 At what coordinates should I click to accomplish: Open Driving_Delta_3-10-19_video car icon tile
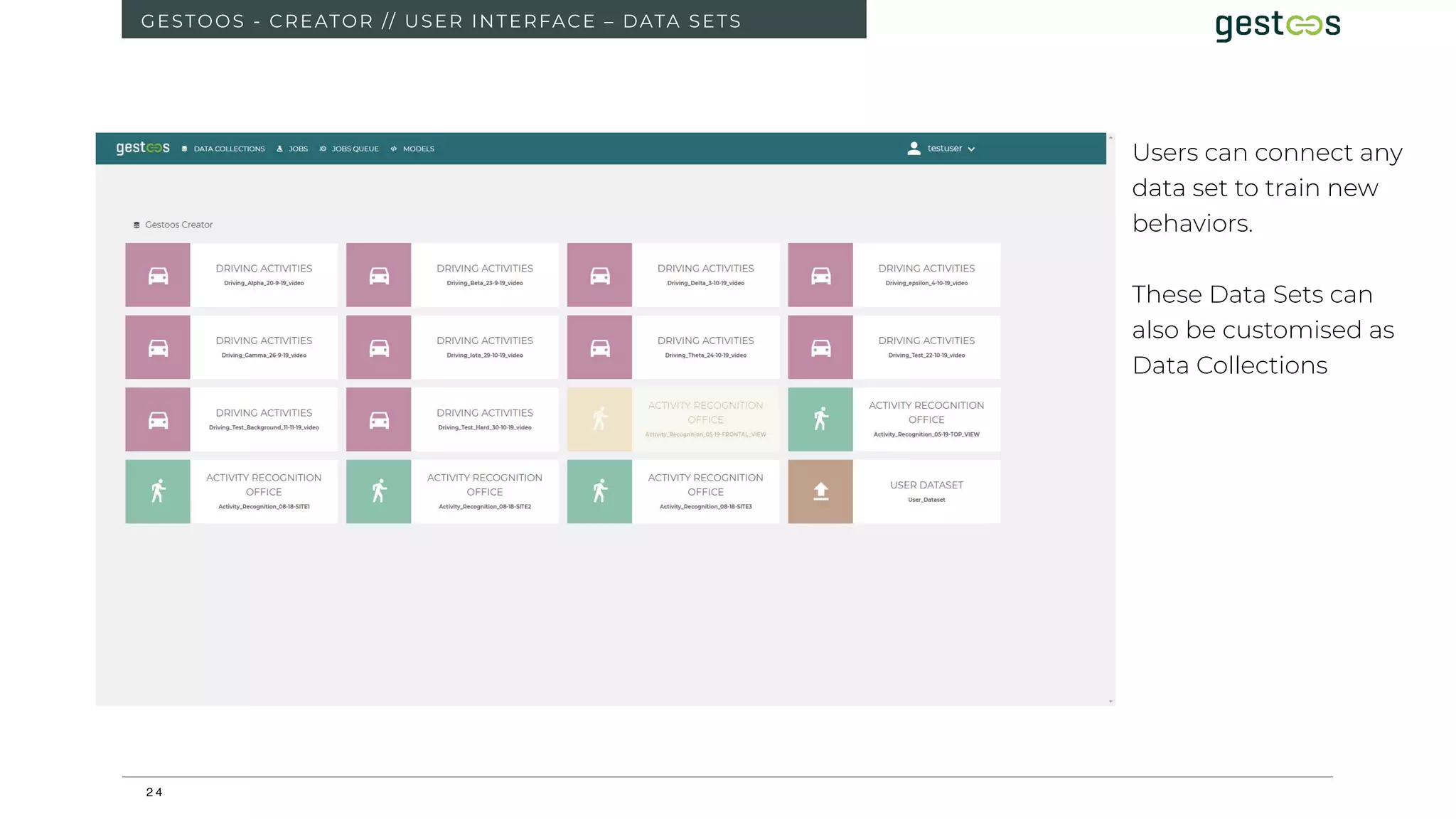599,275
